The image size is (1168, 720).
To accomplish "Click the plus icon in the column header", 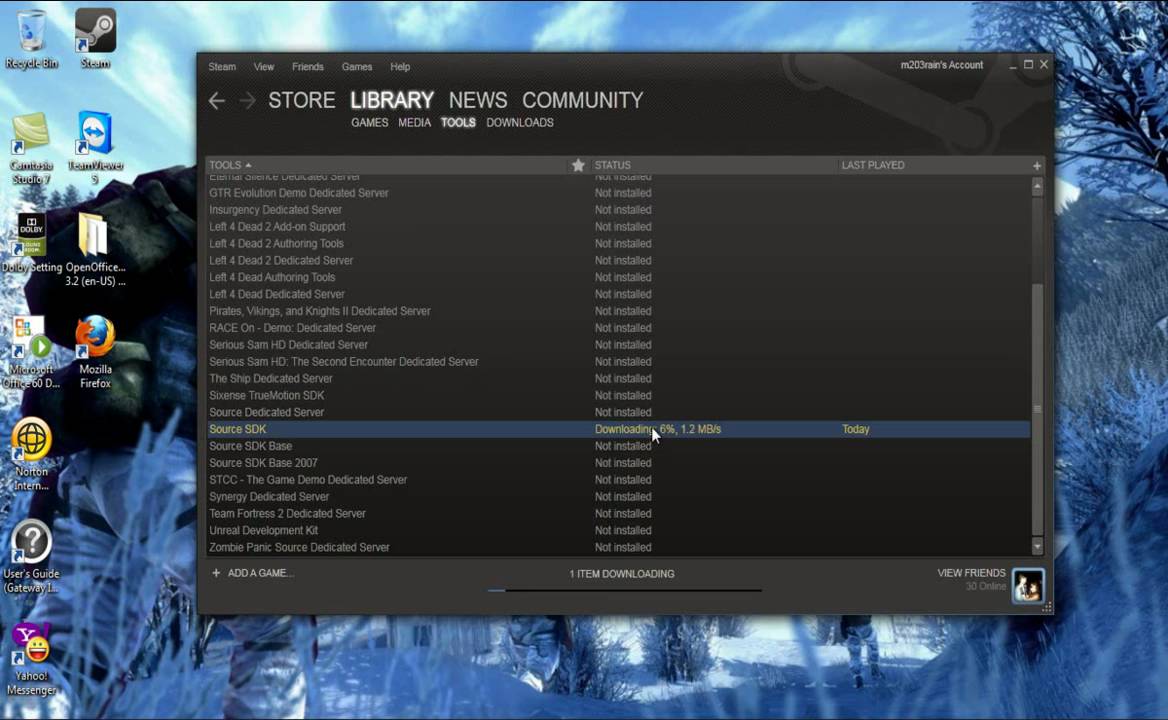I will tap(1037, 165).
